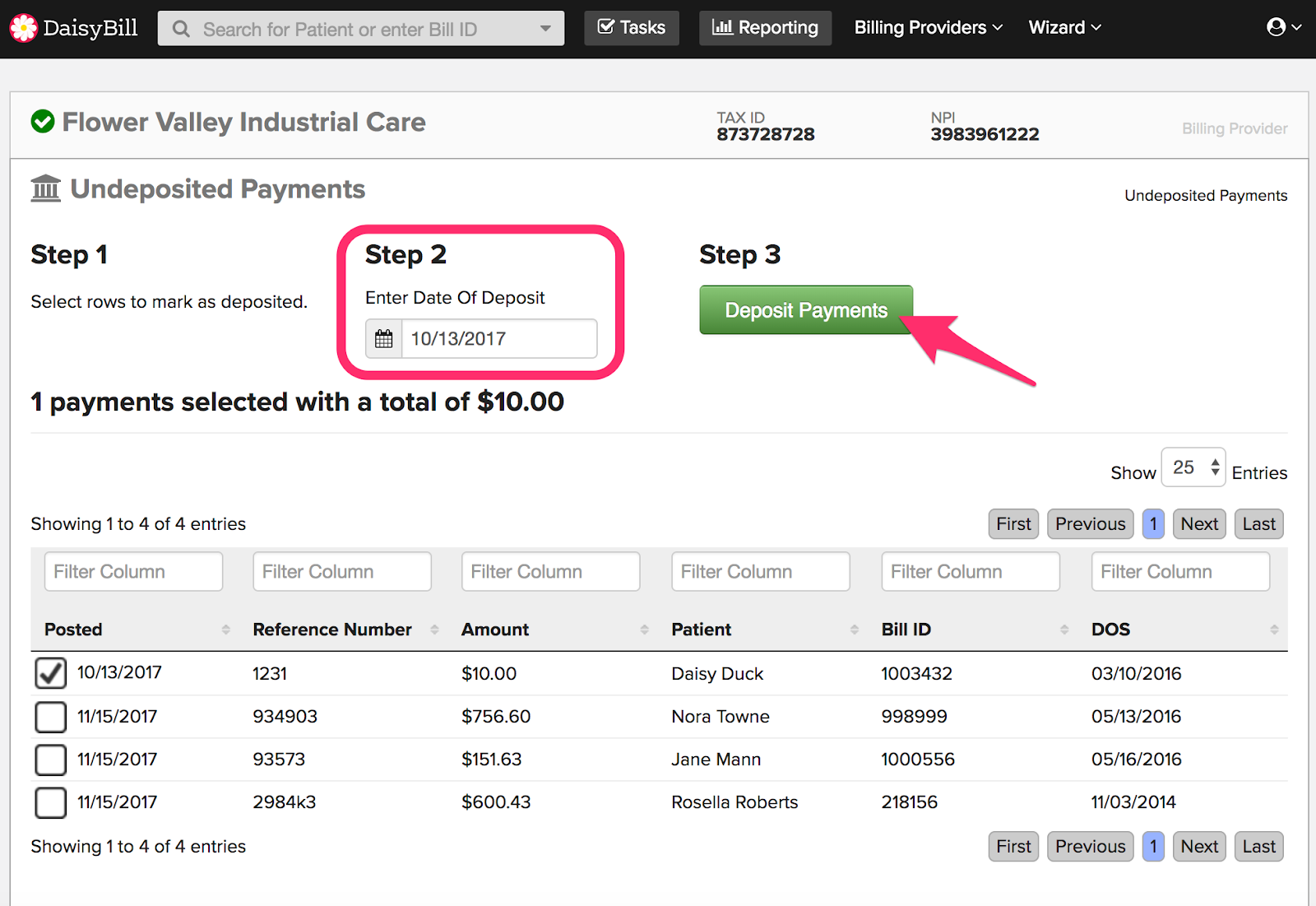
Task: Click the Amount column header
Action: coord(495,630)
